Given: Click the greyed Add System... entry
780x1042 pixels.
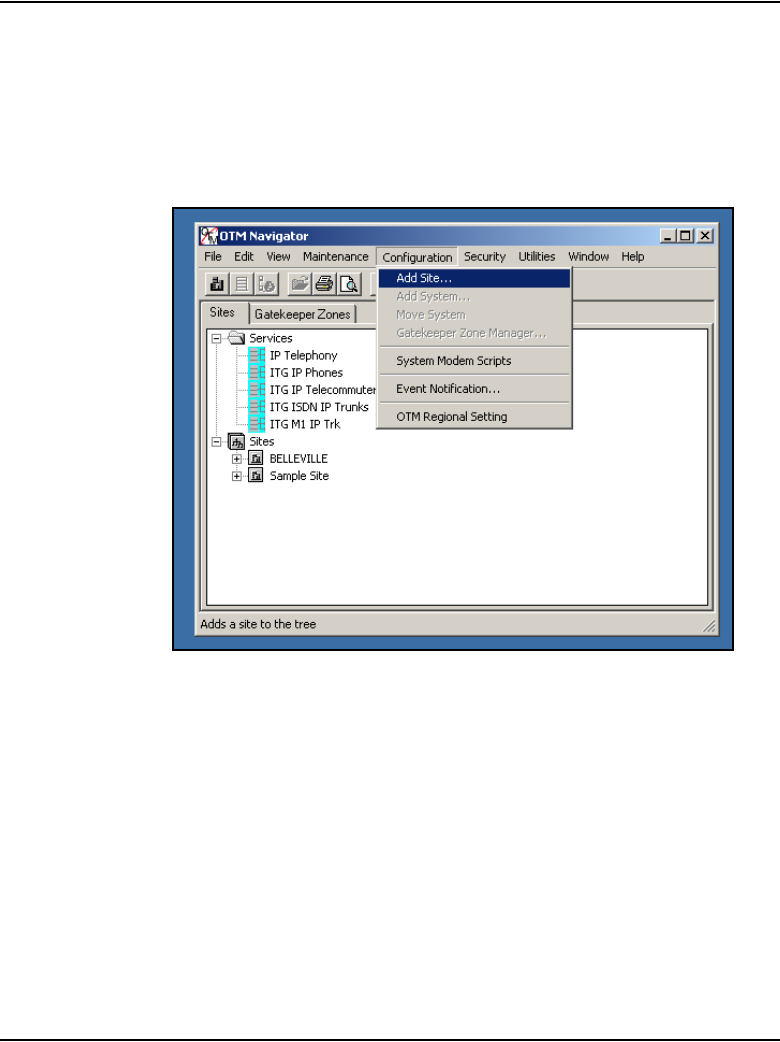Looking at the screenshot, I should (x=474, y=296).
